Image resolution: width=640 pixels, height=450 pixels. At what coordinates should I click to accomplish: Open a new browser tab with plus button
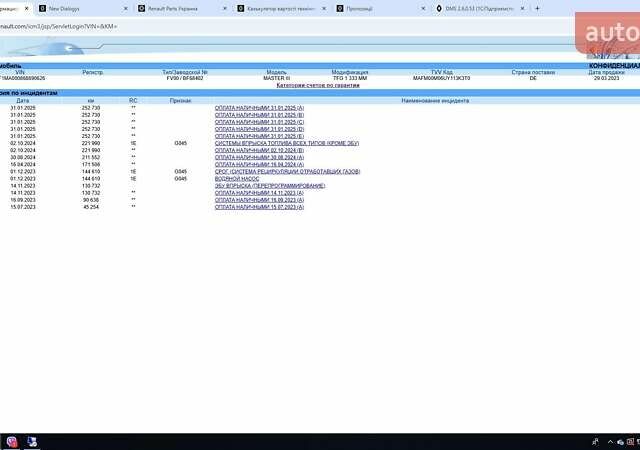pos(537,8)
